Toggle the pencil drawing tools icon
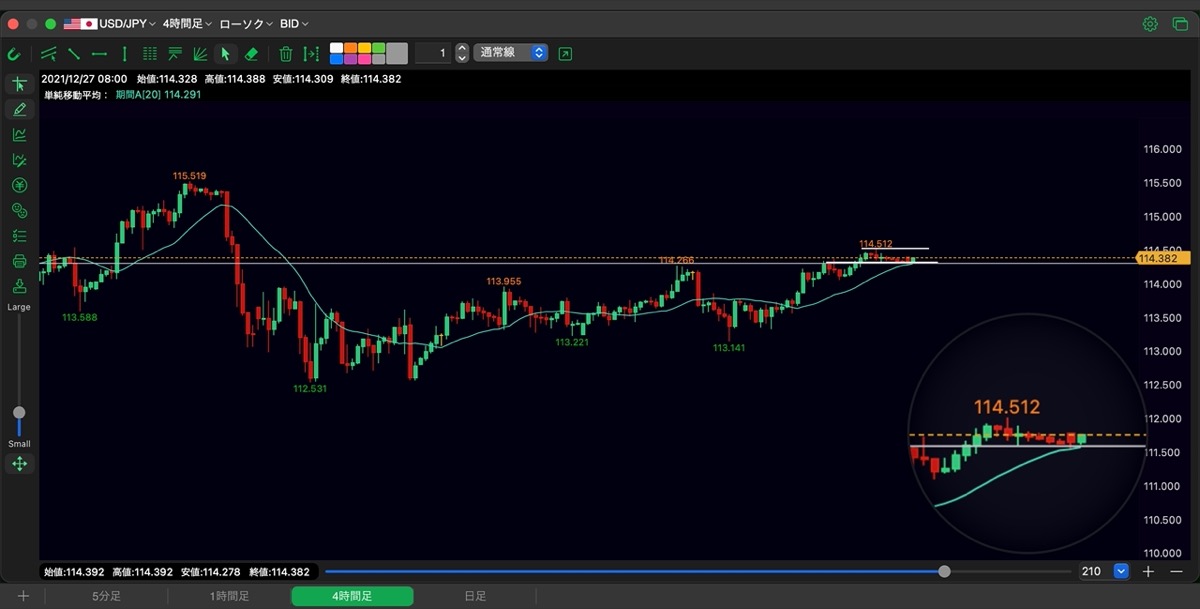The image size is (1200, 609). coord(19,109)
